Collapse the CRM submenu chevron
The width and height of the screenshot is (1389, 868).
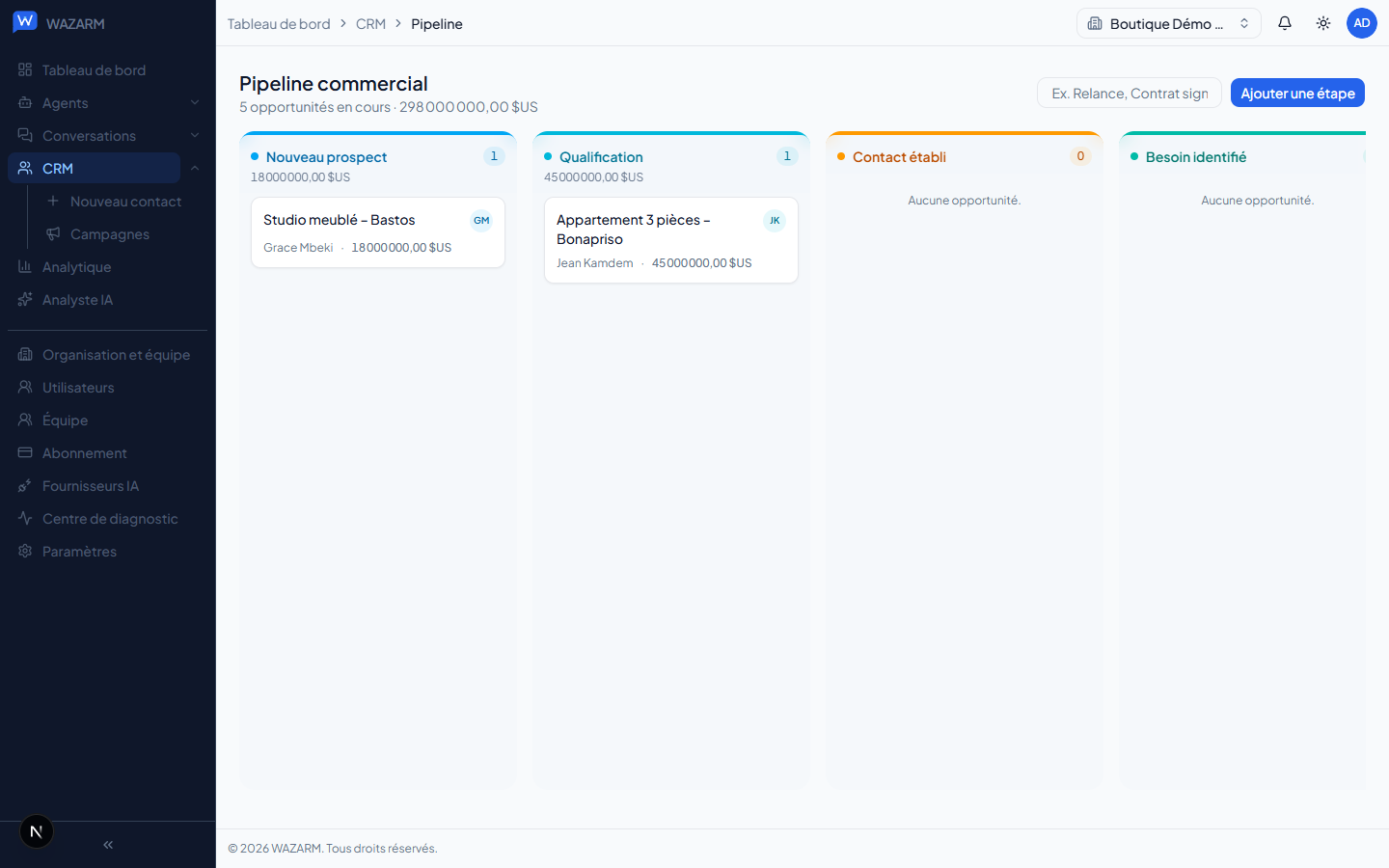tap(195, 168)
